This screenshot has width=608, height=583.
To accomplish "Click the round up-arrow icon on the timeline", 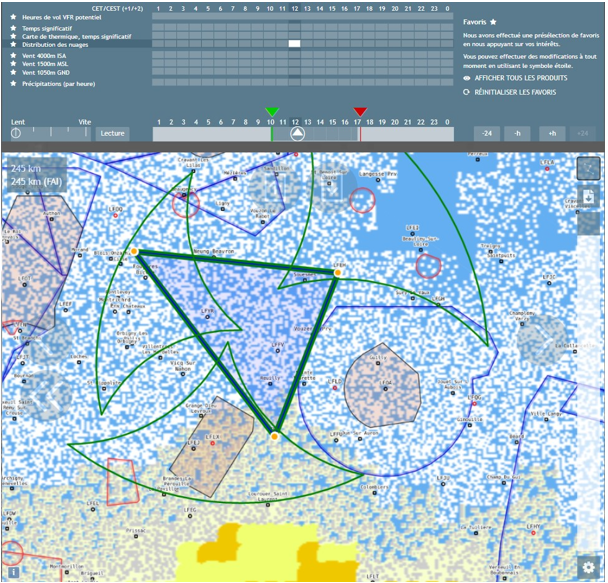I will (297, 133).
